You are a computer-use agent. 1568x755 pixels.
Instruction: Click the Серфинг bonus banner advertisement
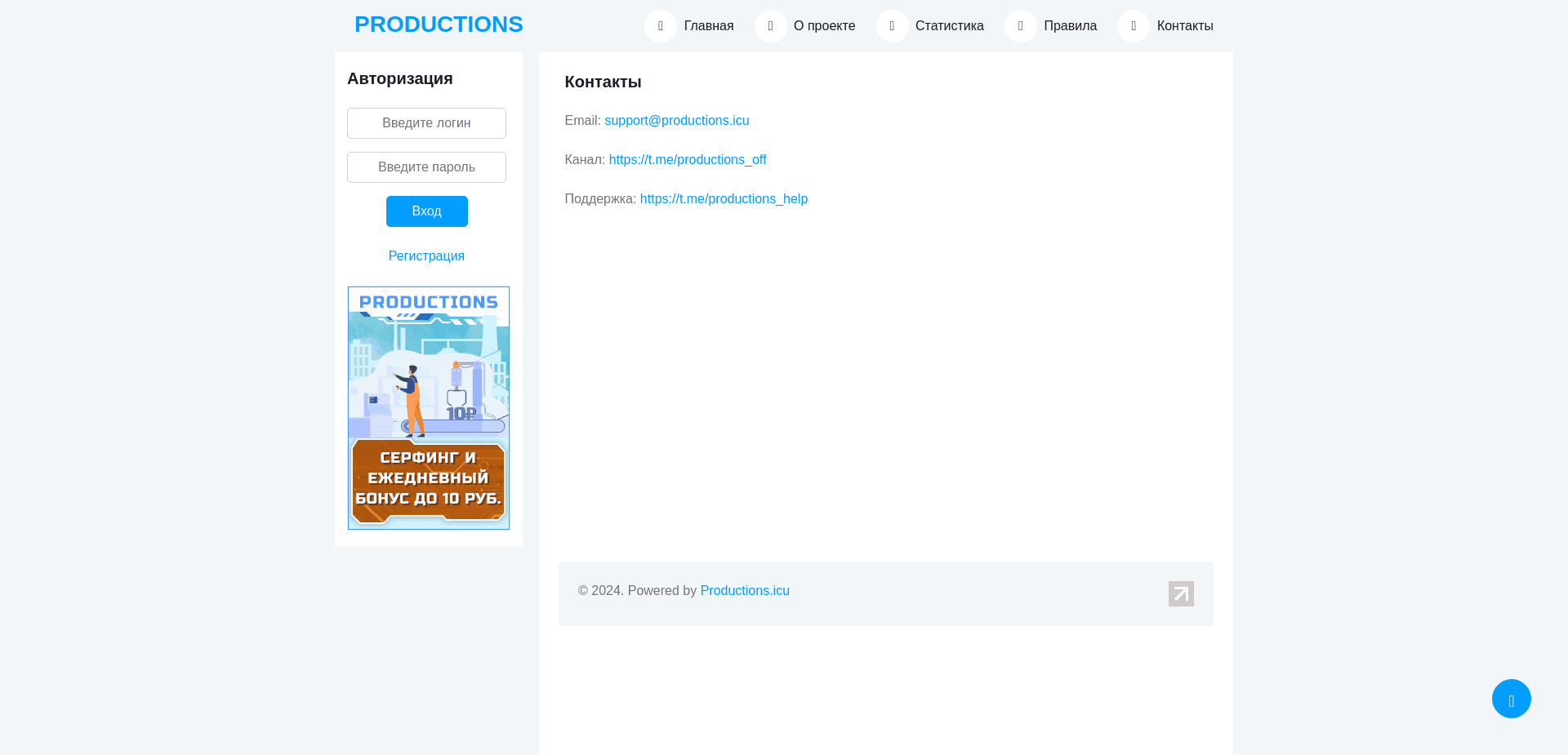coord(428,408)
